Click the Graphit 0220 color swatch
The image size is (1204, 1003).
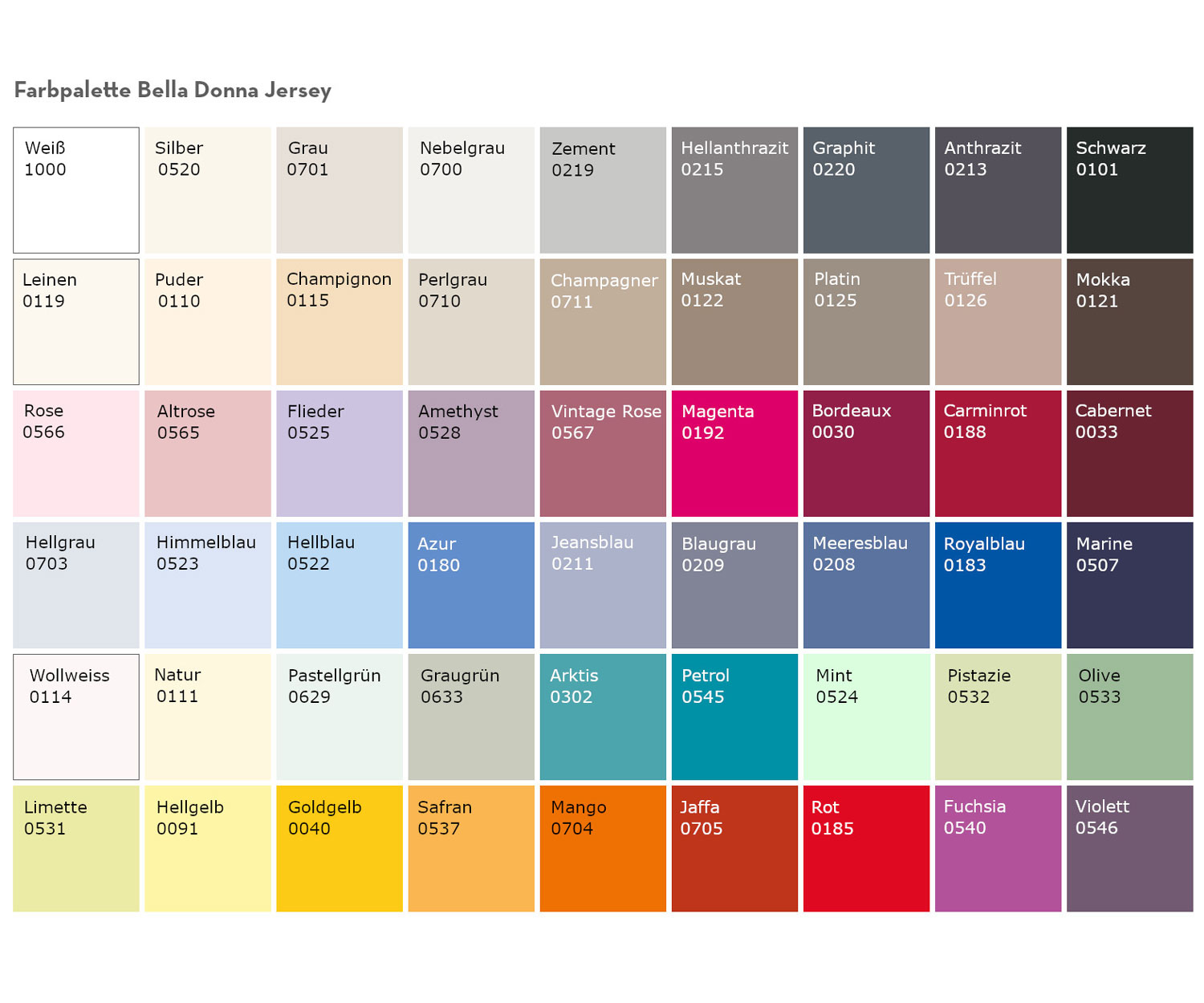pos(866,190)
